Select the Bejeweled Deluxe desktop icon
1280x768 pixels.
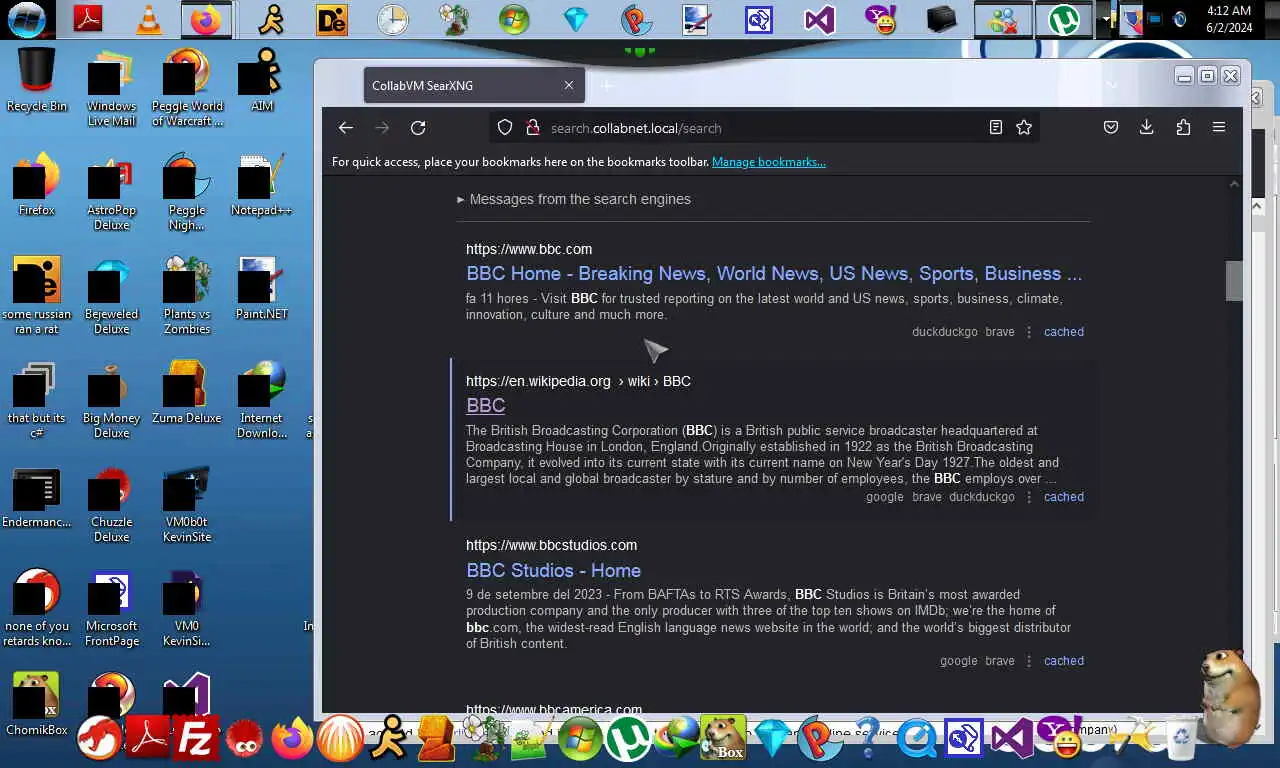point(111,296)
